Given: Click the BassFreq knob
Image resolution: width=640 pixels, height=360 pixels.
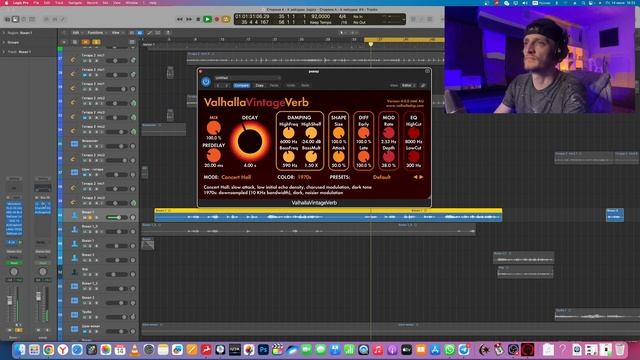Looking at the screenshot, I should point(289,157).
